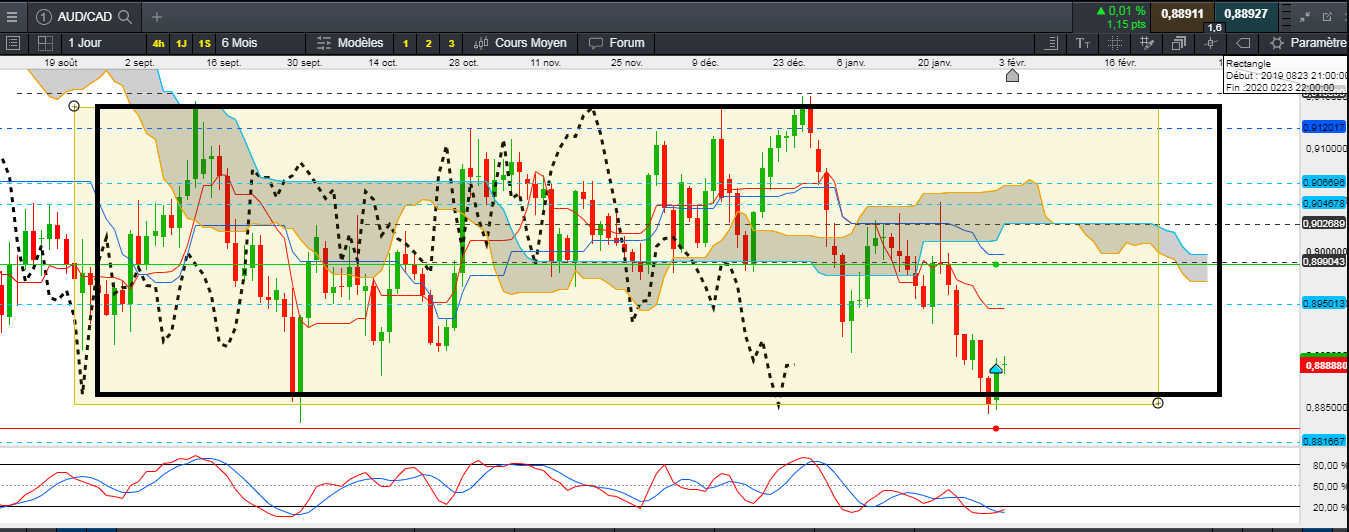Click the 23 déc. date label
Viewport: 1349px width, 532px height.
point(789,62)
